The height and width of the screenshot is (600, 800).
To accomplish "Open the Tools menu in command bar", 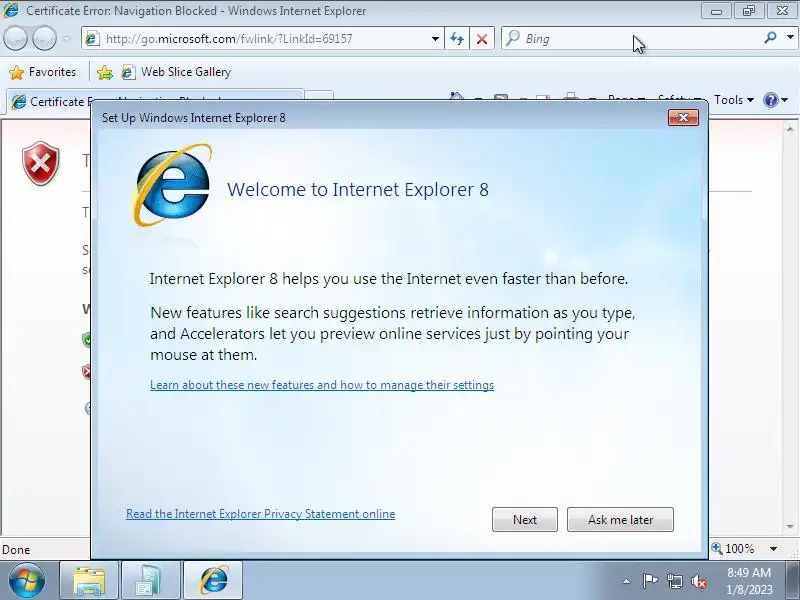I will coord(734,100).
